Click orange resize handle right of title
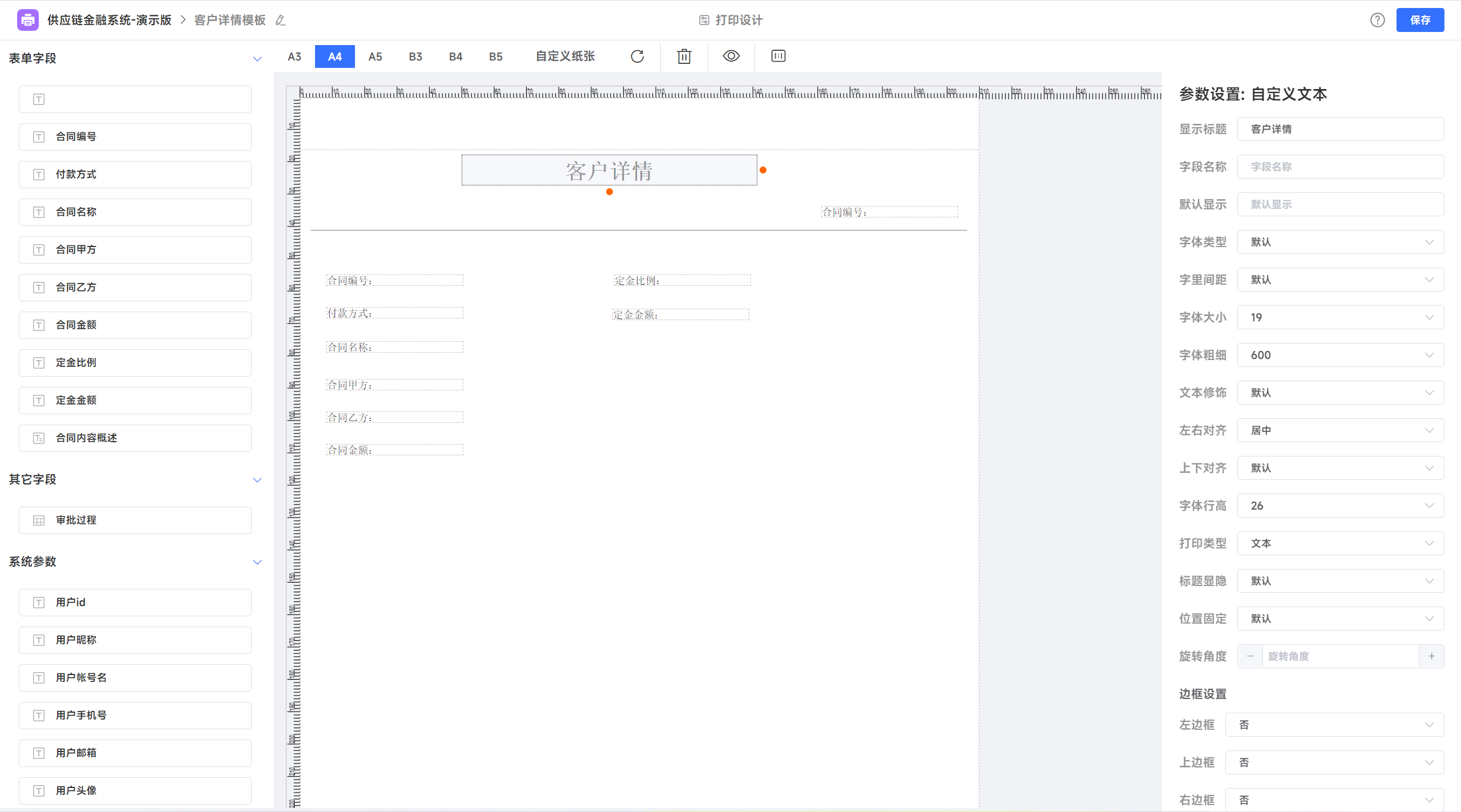1461x812 pixels. point(763,170)
